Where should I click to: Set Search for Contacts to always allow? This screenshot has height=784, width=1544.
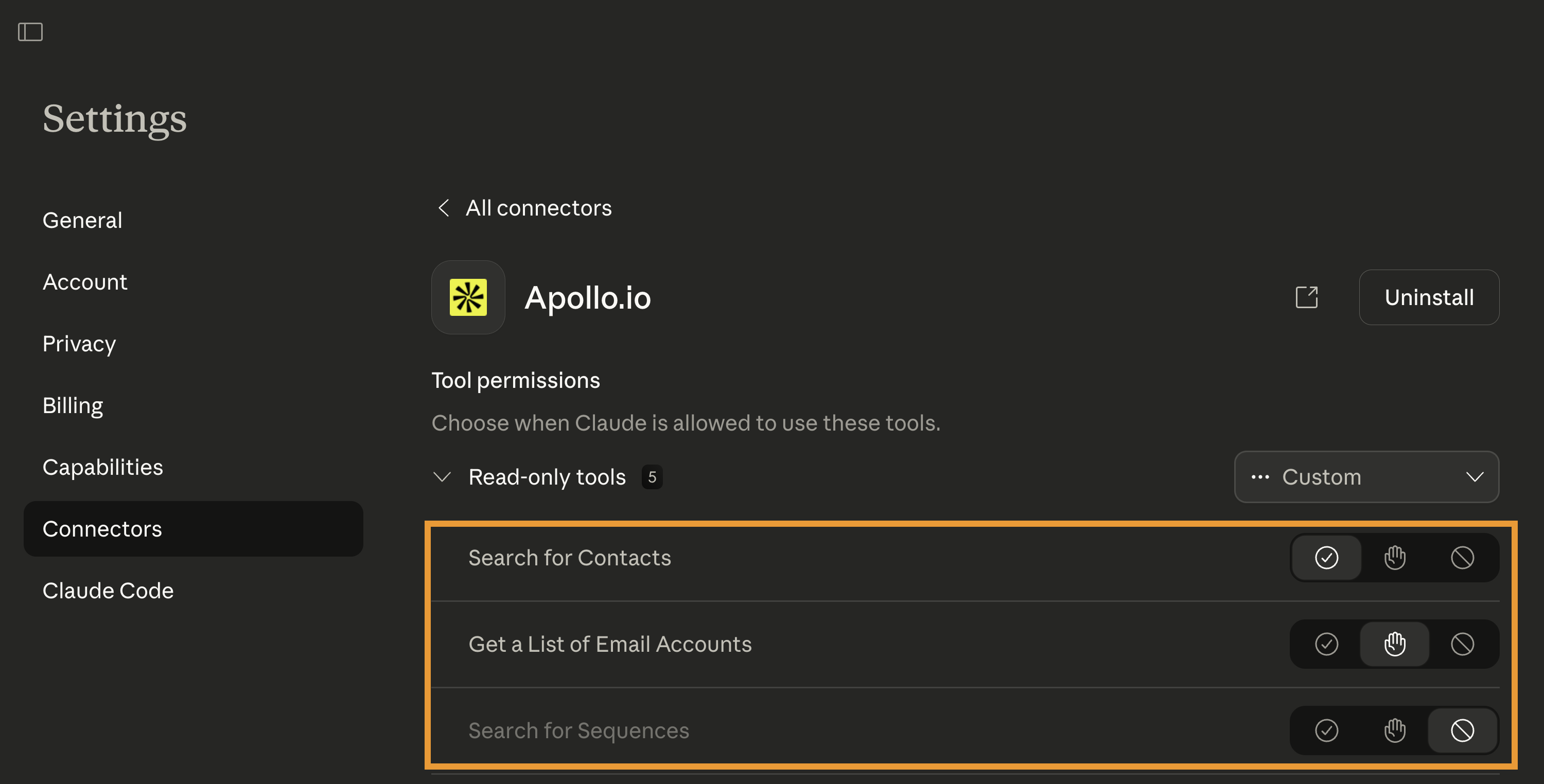(1326, 558)
